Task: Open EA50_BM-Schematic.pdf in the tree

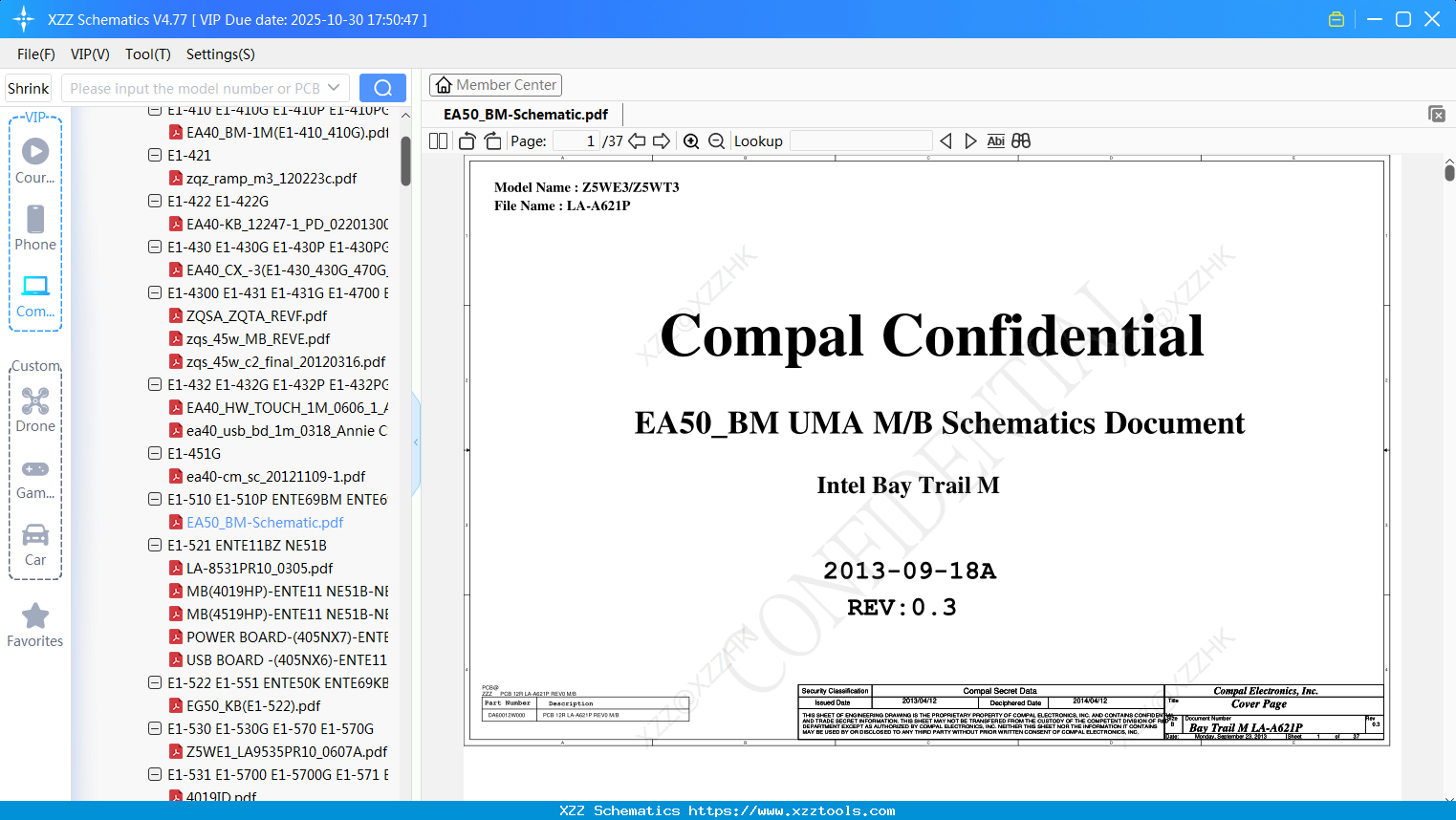Action: pos(265,522)
